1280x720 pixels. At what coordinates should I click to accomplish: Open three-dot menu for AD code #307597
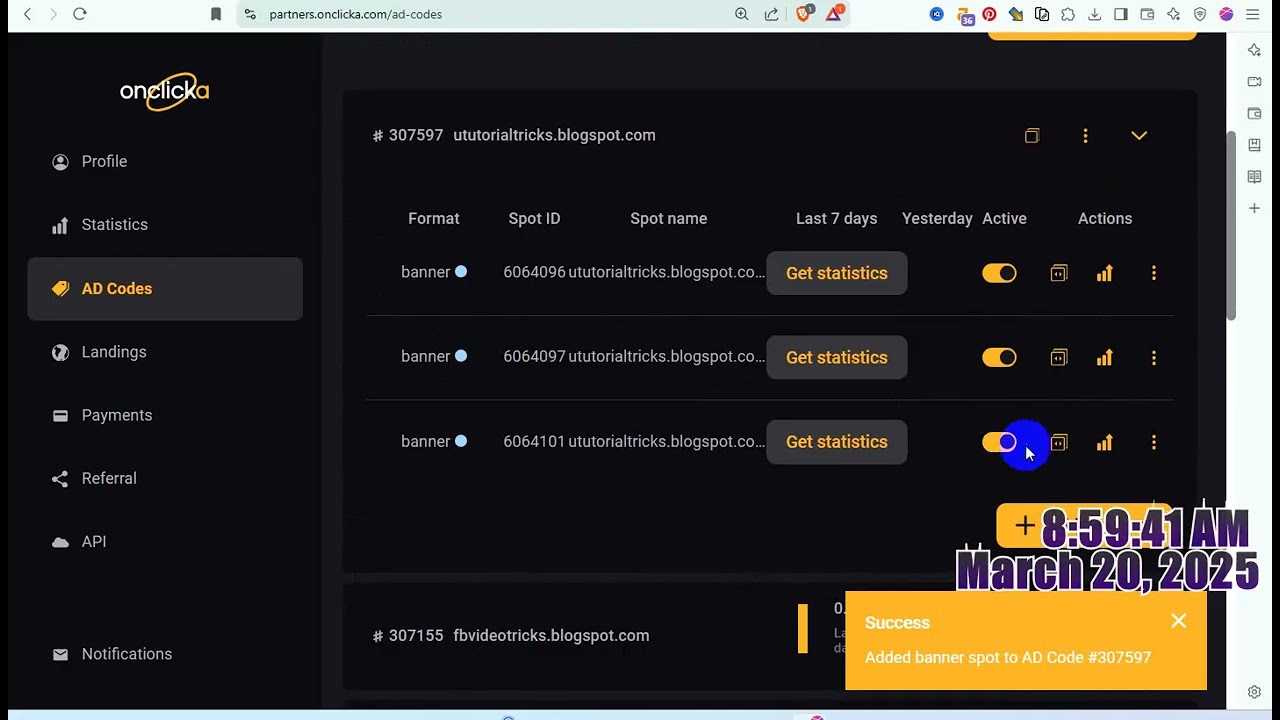pos(1085,135)
